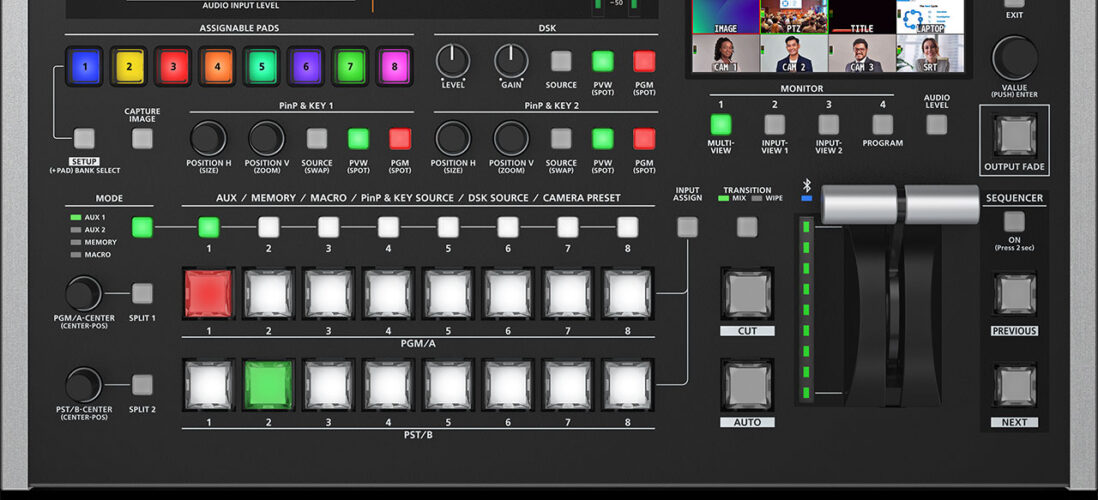
Task: Click the DSK LEVEL knob
Action: tap(453, 61)
